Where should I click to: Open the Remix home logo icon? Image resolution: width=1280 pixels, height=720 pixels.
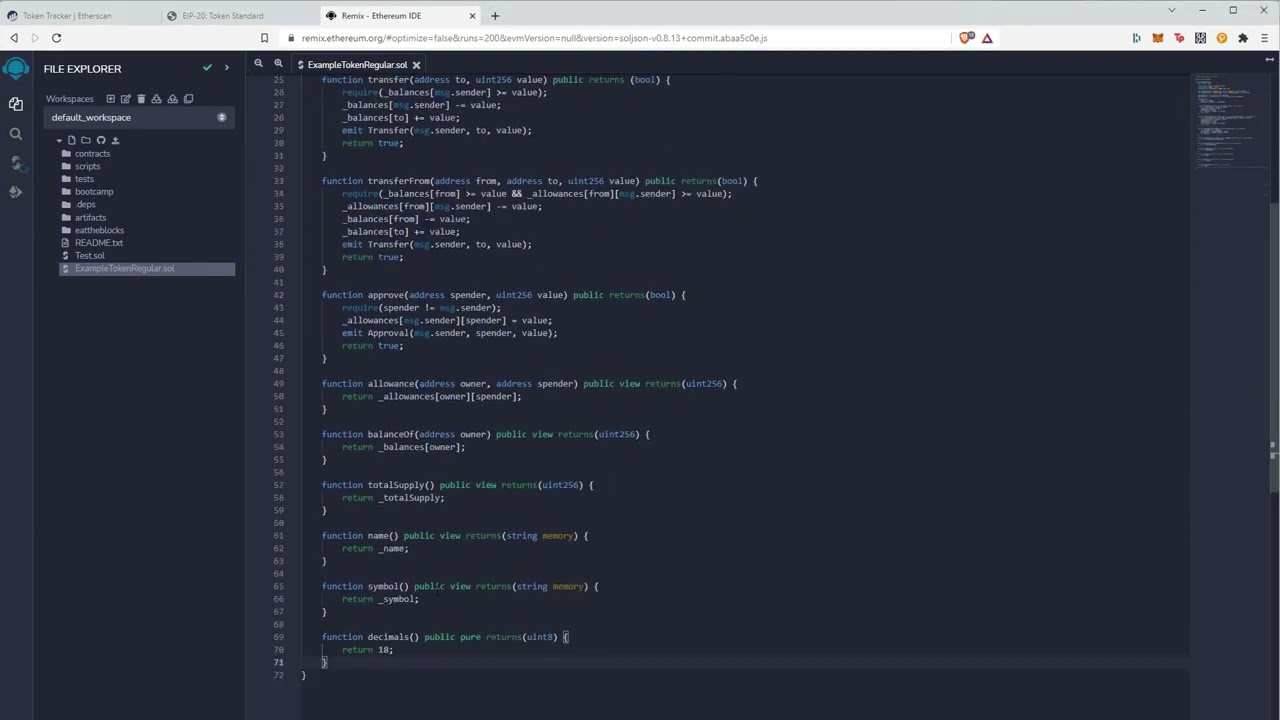(x=16, y=69)
